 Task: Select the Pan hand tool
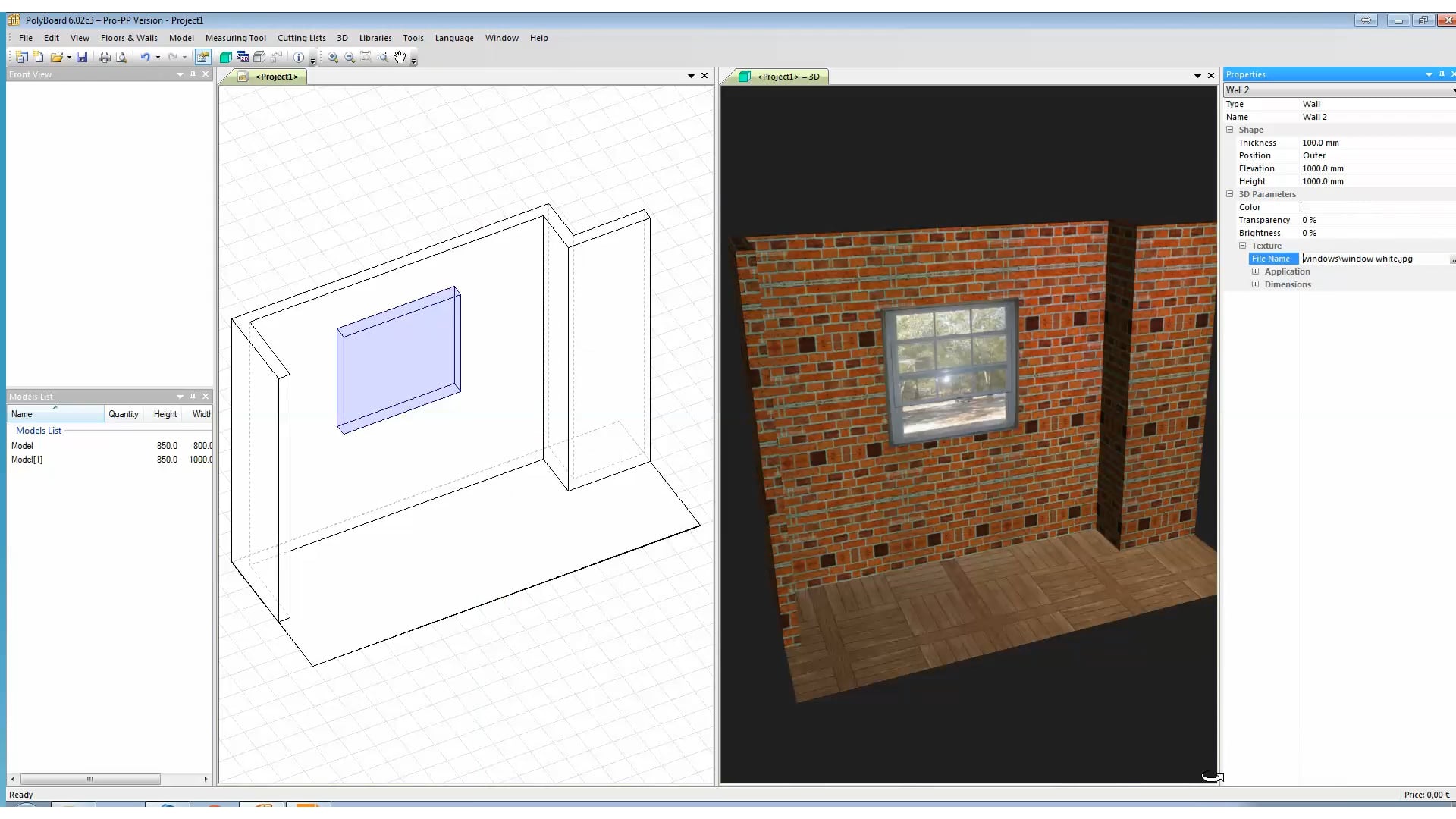click(400, 58)
